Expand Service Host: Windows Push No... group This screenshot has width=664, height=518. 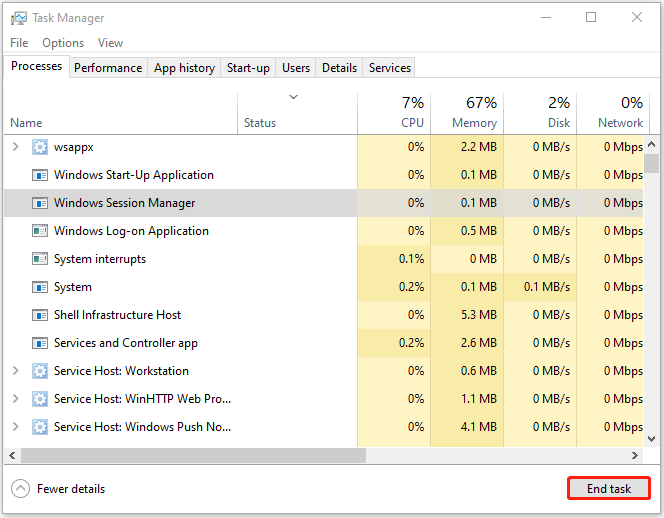[16, 427]
